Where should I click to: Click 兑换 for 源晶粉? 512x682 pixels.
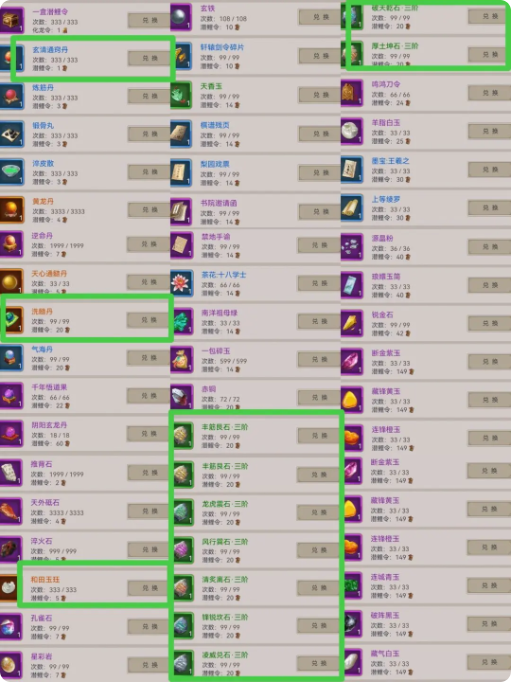point(489,247)
